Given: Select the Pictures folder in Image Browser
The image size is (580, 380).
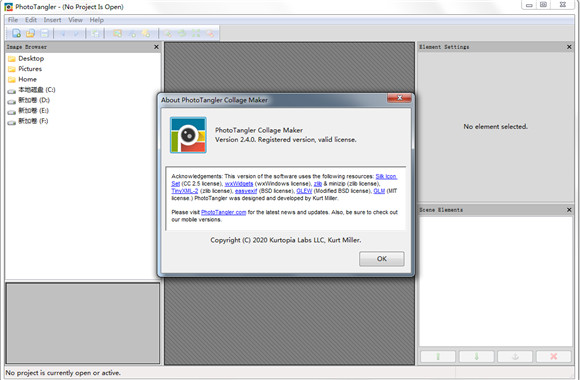Looking at the screenshot, I should coord(25,69).
